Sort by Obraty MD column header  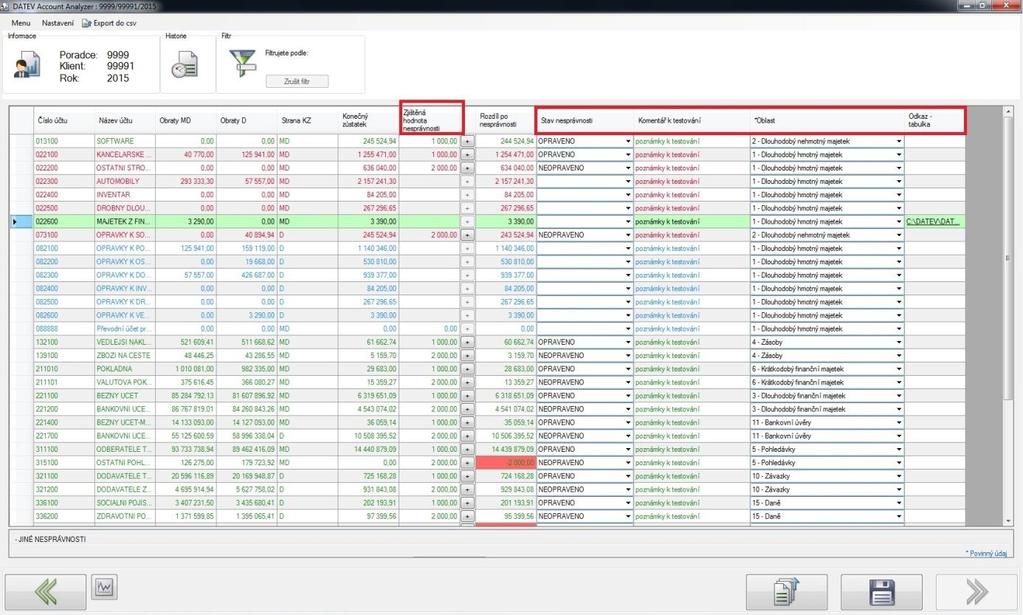[x=186, y=121]
